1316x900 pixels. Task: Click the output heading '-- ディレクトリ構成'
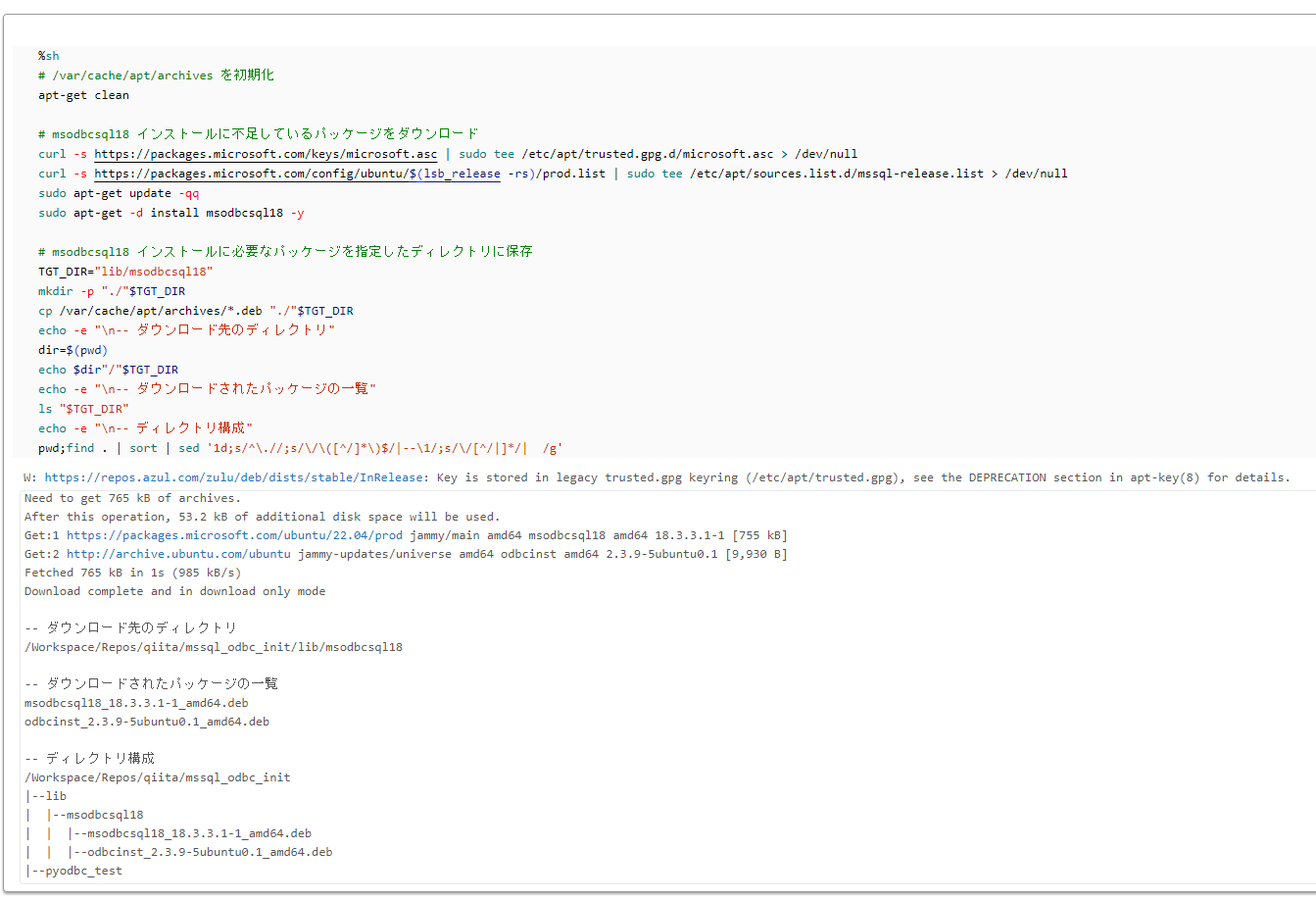[89, 759]
